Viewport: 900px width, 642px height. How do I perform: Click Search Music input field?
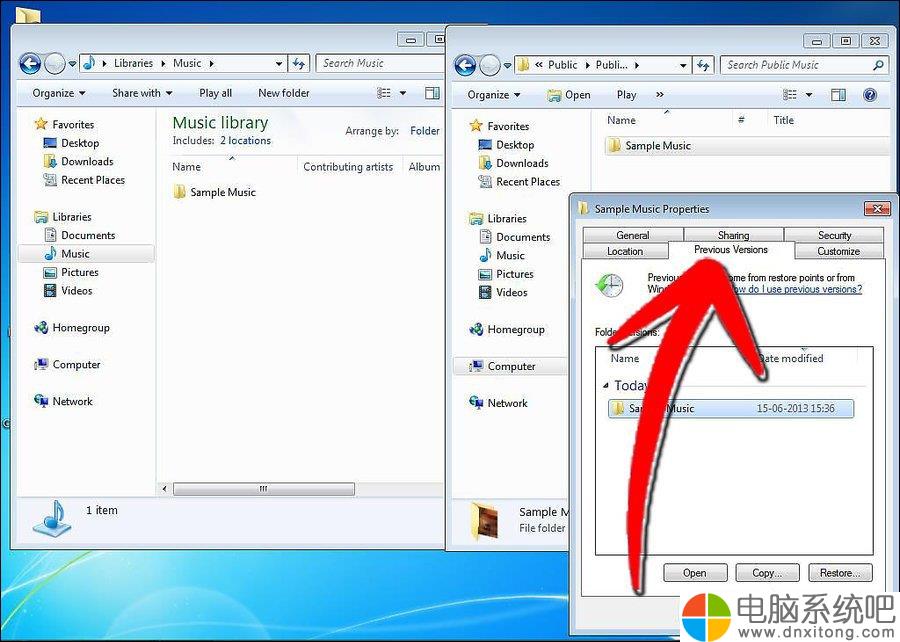[x=380, y=63]
